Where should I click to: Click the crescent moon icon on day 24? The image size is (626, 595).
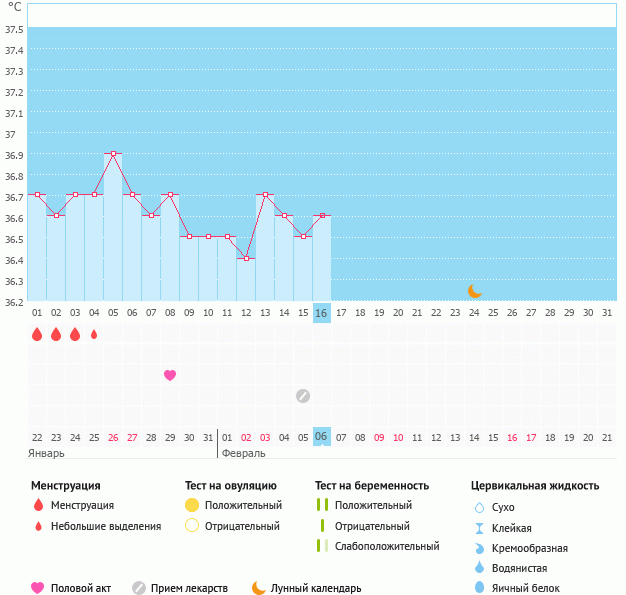coord(475,291)
